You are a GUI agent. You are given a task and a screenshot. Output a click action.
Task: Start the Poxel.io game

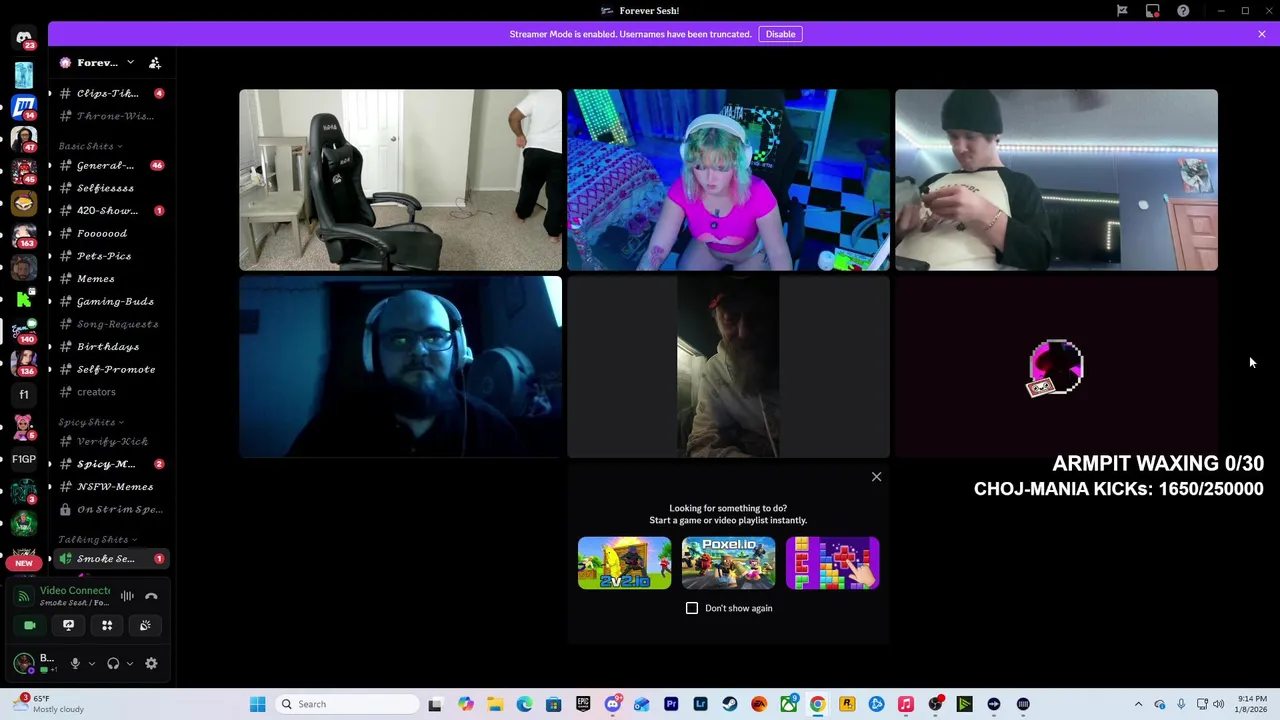pos(728,563)
